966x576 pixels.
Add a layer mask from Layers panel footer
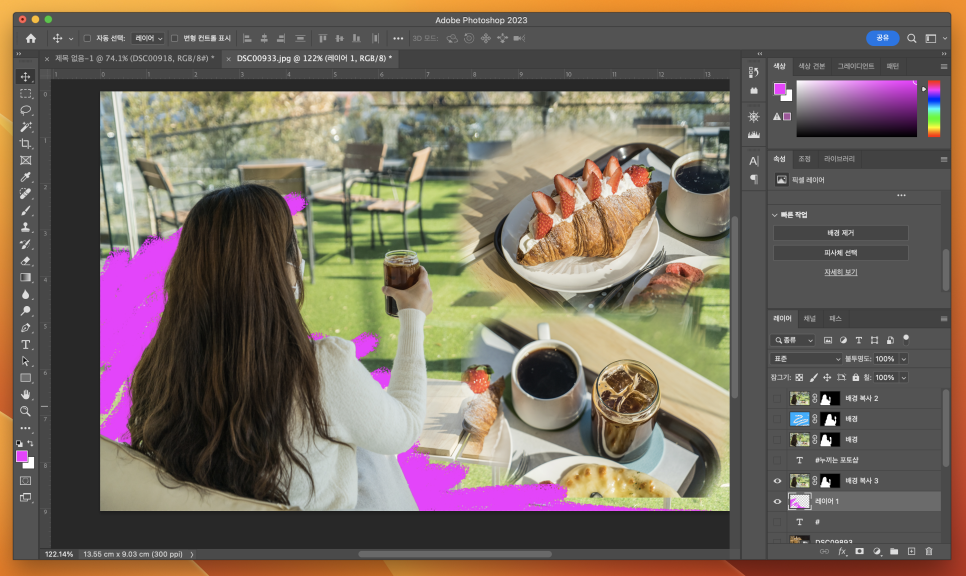tap(859, 551)
